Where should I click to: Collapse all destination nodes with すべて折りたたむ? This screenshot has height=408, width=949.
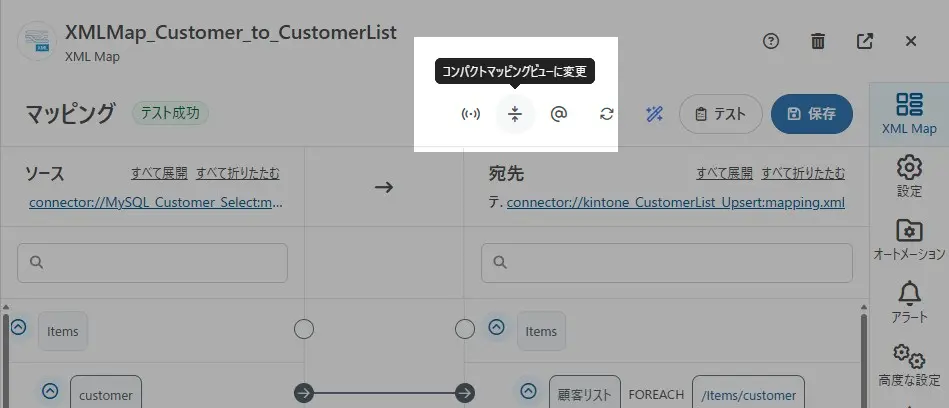(x=803, y=174)
